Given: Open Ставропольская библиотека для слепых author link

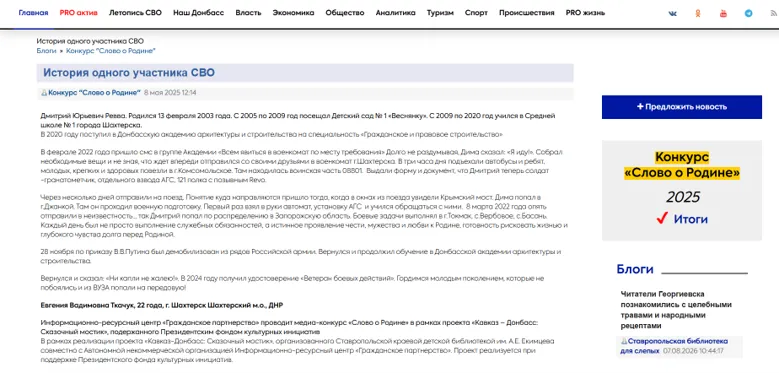Looking at the screenshot, I should click(674, 346).
